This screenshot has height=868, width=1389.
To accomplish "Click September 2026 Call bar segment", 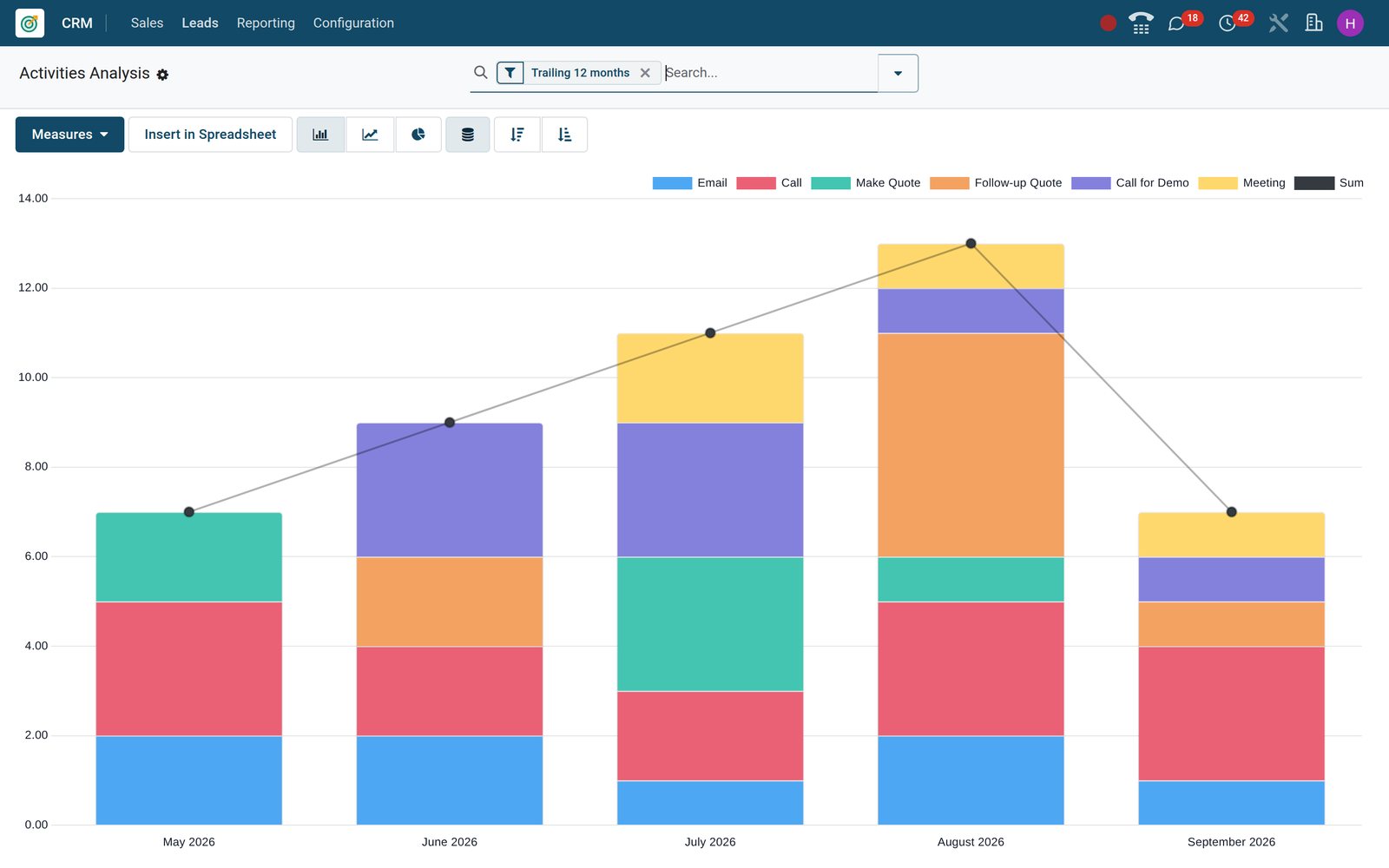I will tap(1231, 713).
